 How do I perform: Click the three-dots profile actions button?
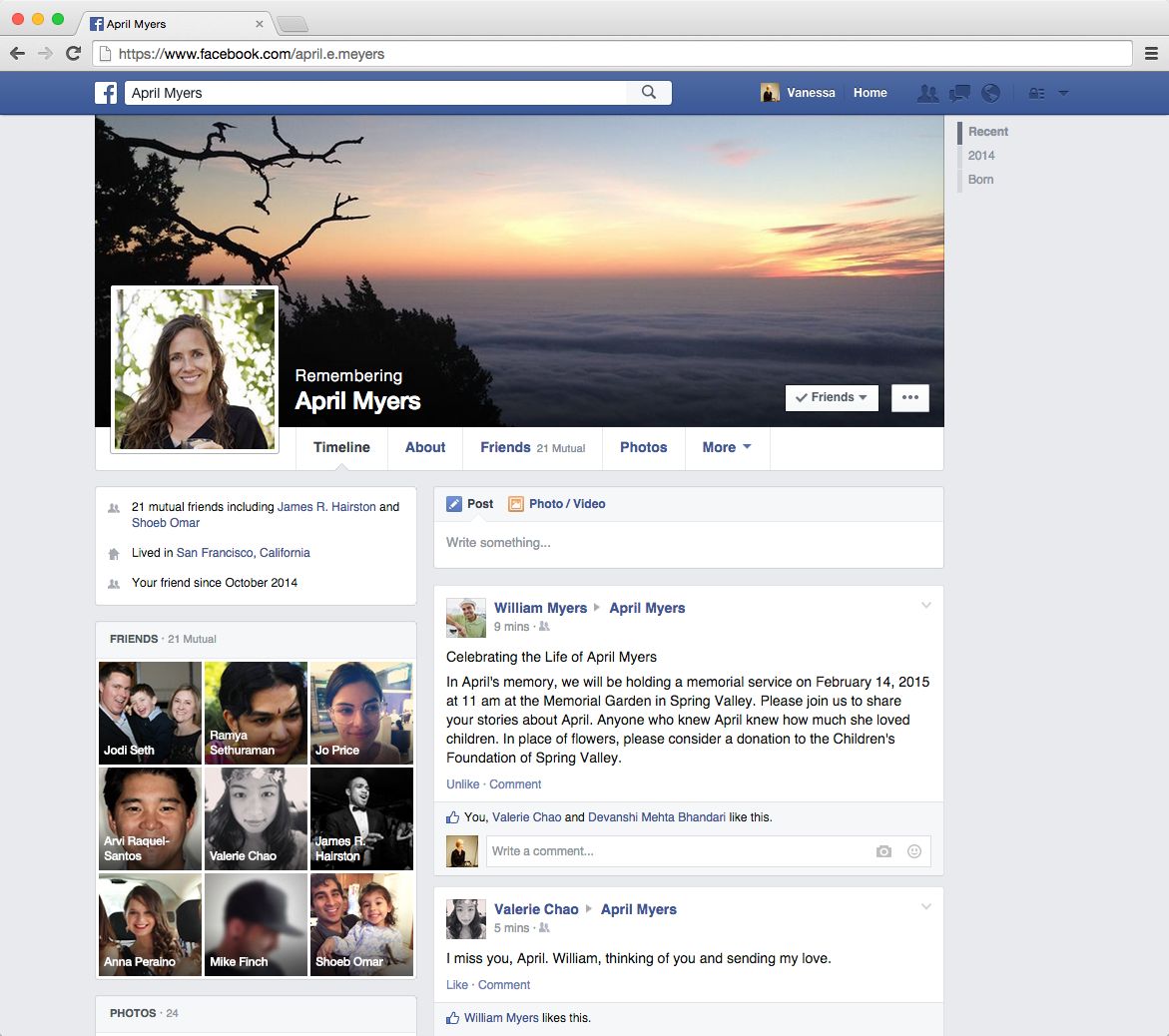909,397
